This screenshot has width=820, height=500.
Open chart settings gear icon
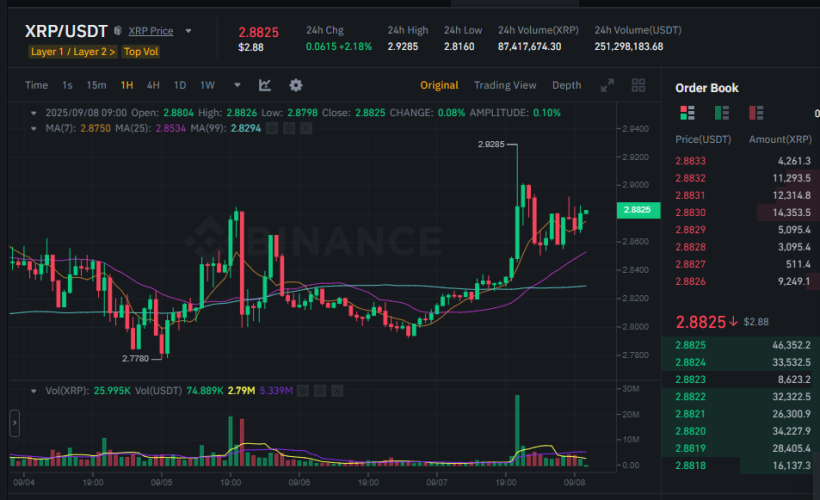point(296,85)
